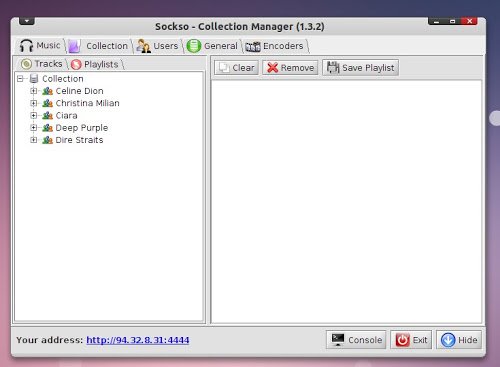The height and width of the screenshot is (367, 500).
Task: Click the floppy disk Save Playlist icon
Action: [333, 67]
